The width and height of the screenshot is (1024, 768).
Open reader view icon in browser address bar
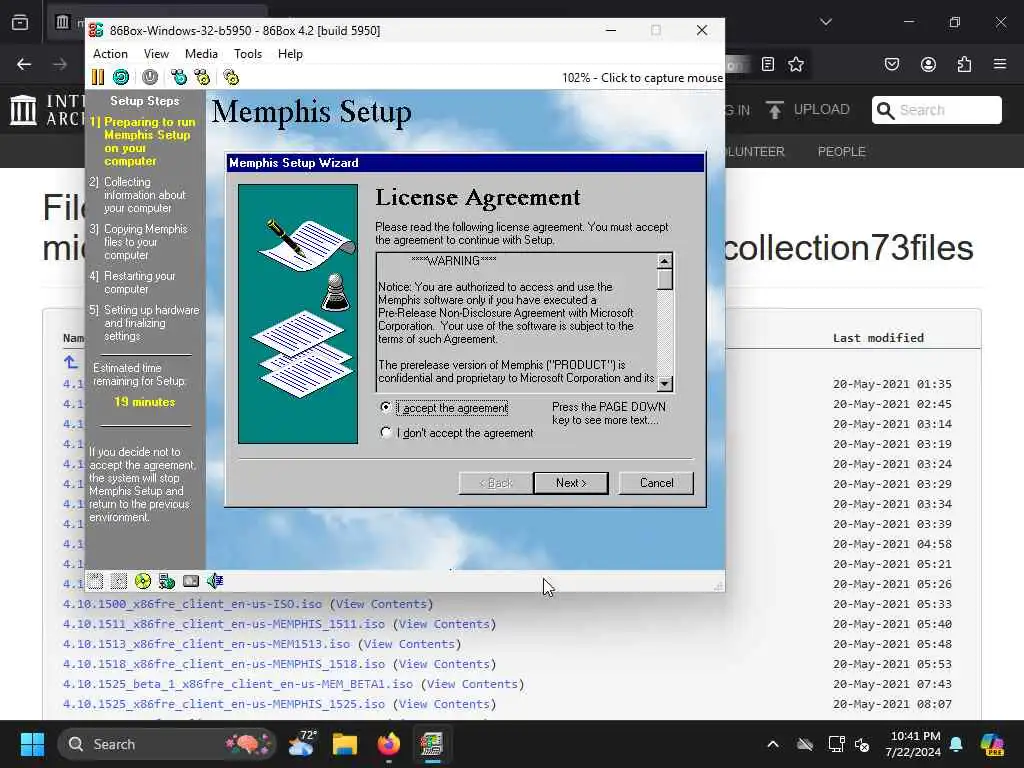point(768,64)
